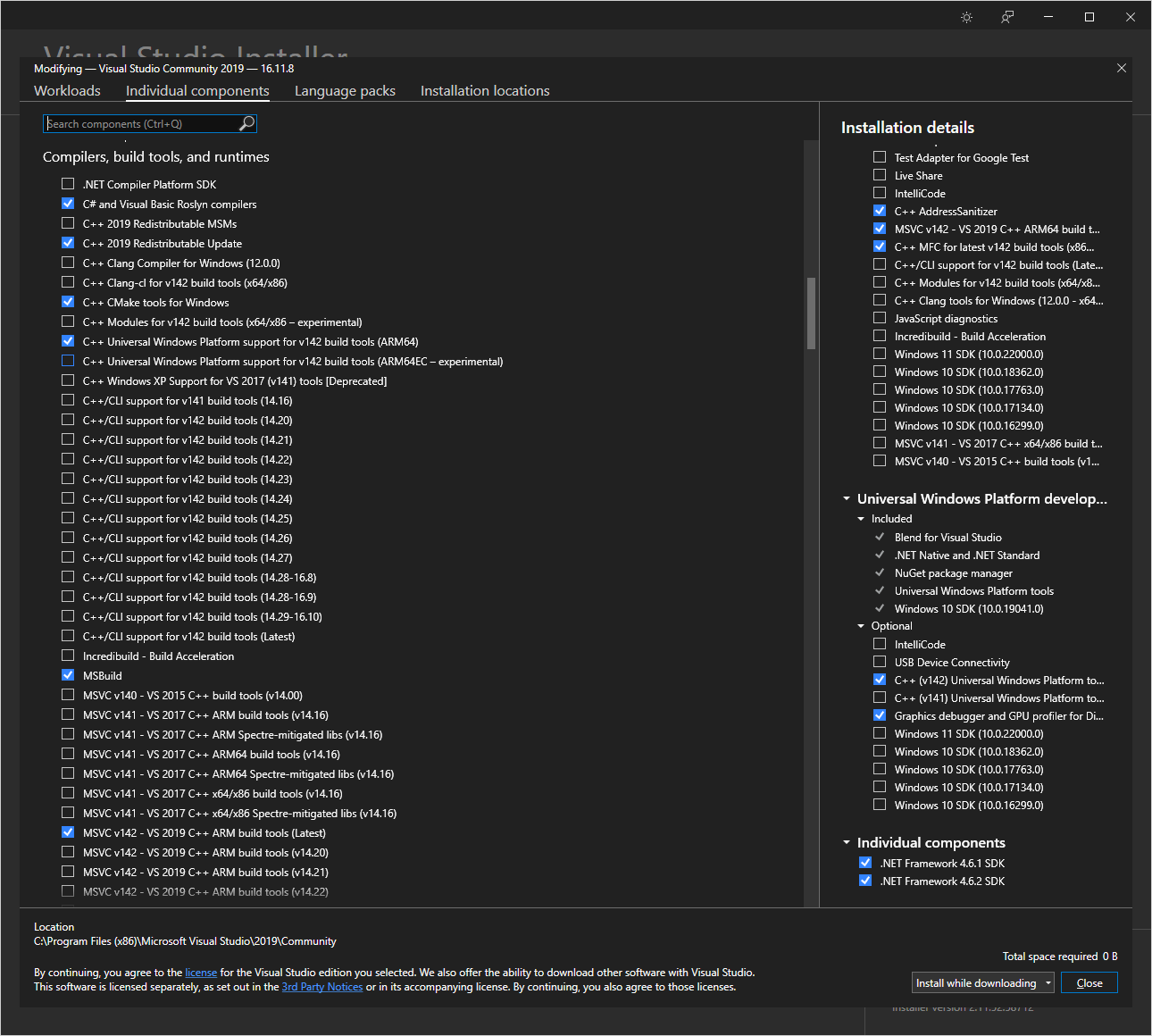1152x1036 pixels.
Task: Uncheck MSVC v142 ARM build tools (Latest)
Action: coord(68,832)
